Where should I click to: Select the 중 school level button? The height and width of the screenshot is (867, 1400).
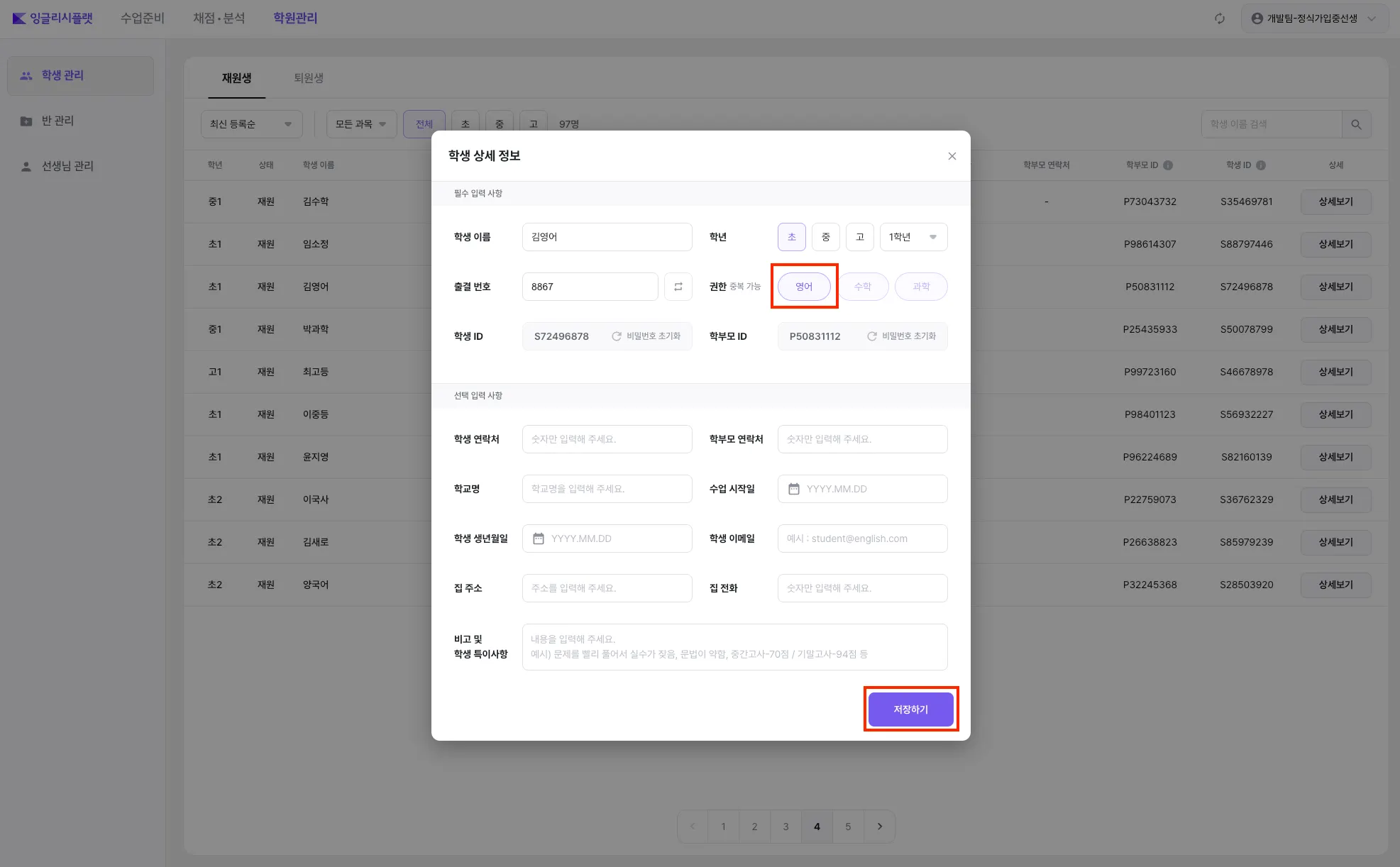(825, 237)
